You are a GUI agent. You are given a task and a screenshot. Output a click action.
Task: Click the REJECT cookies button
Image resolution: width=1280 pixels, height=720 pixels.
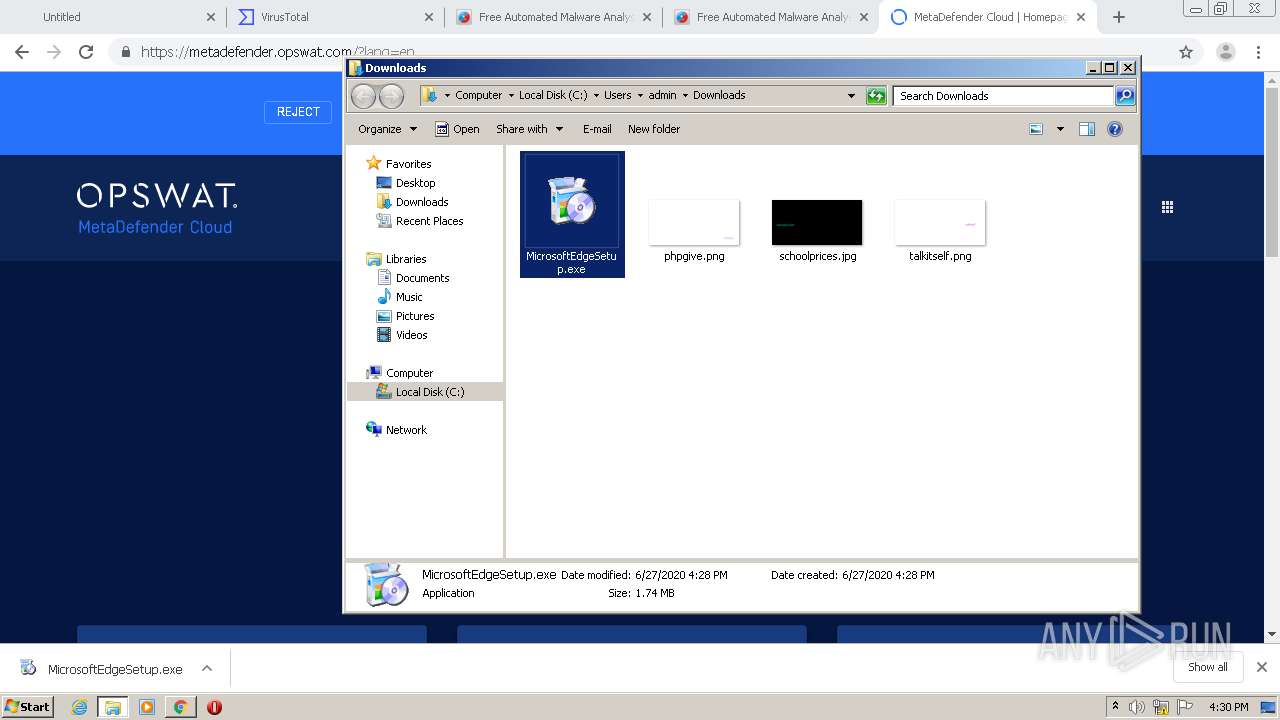coord(298,112)
